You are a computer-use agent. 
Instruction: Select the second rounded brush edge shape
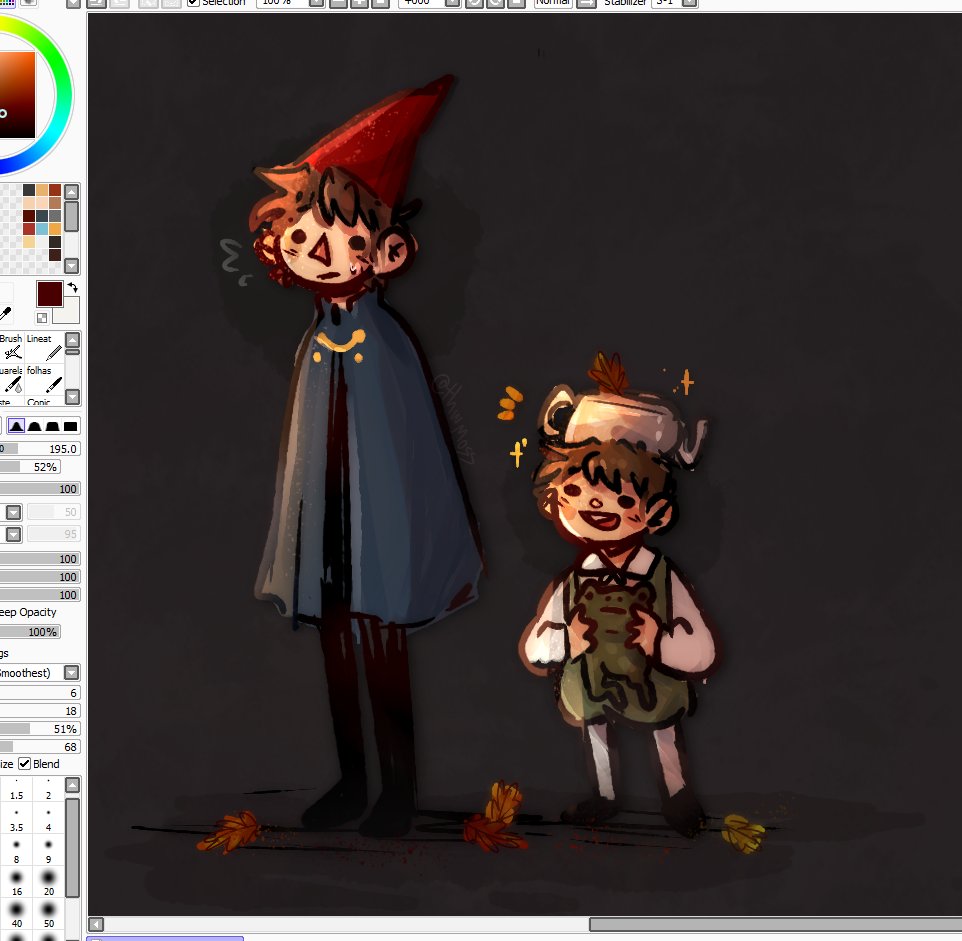point(35,426)
